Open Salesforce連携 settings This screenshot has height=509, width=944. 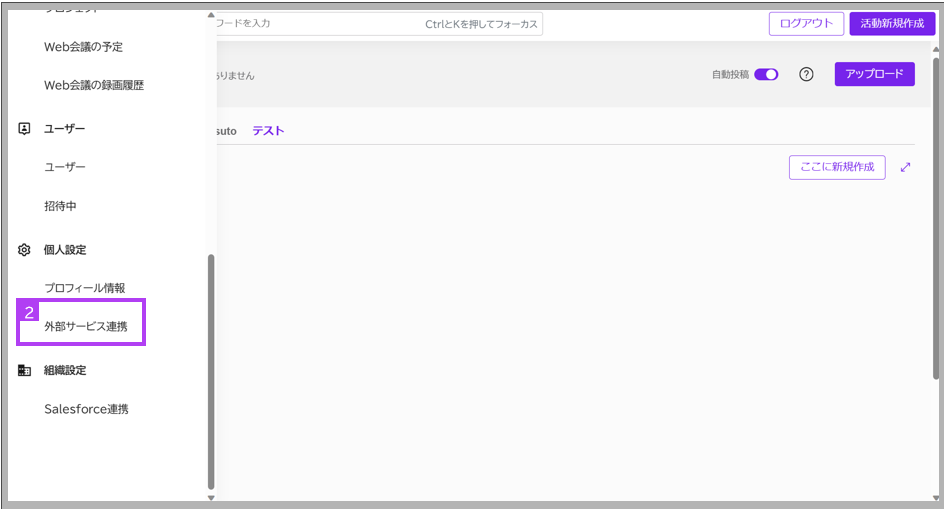(86, 409)
